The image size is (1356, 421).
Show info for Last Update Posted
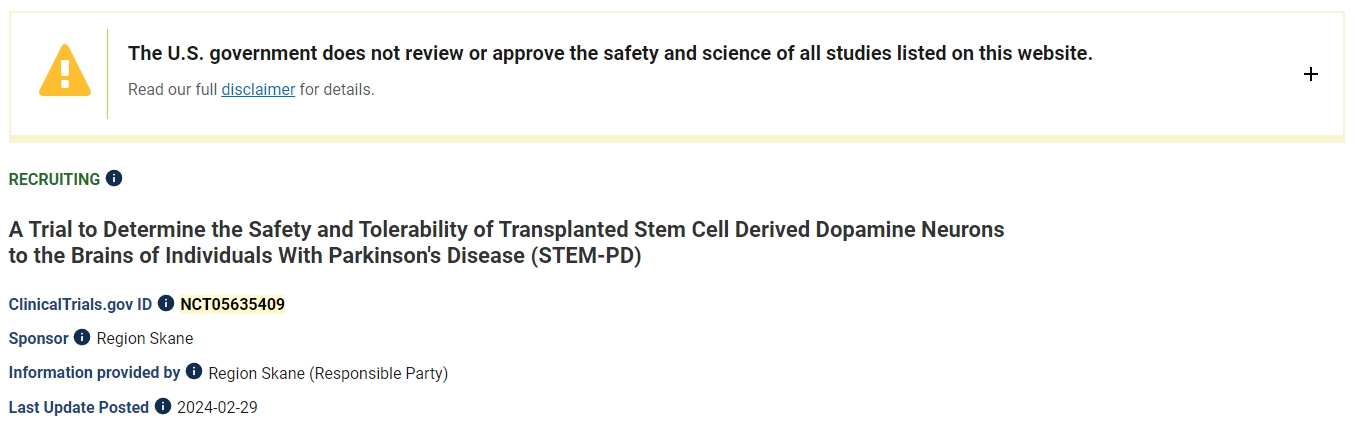[x=163, y=406]
